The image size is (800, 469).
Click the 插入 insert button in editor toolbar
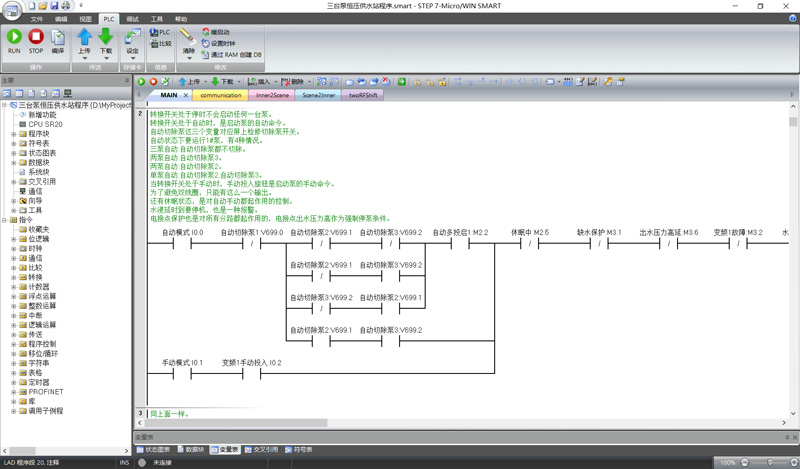pos(259,82)
